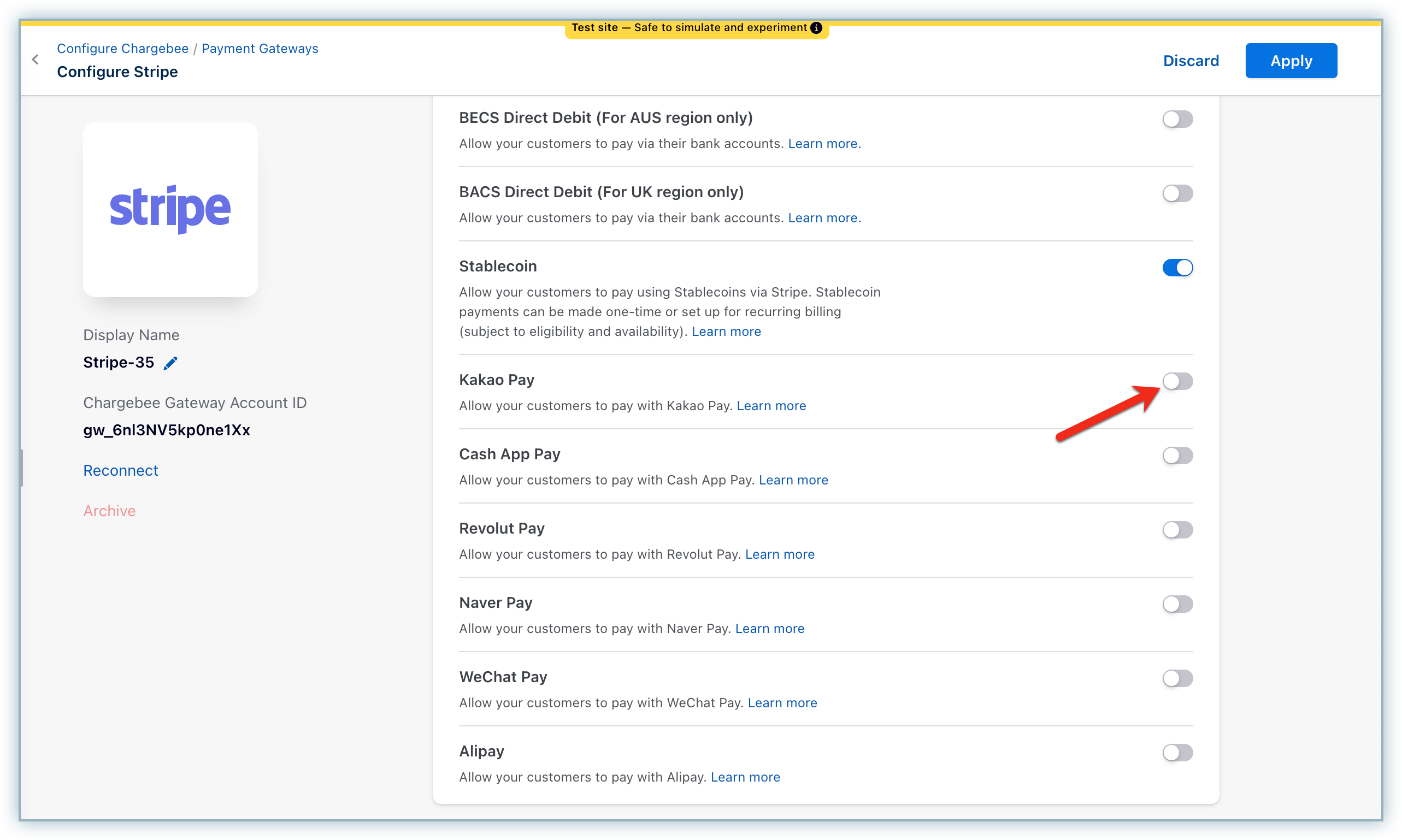Enable Naver Pay toggle

click(1177, 604)
